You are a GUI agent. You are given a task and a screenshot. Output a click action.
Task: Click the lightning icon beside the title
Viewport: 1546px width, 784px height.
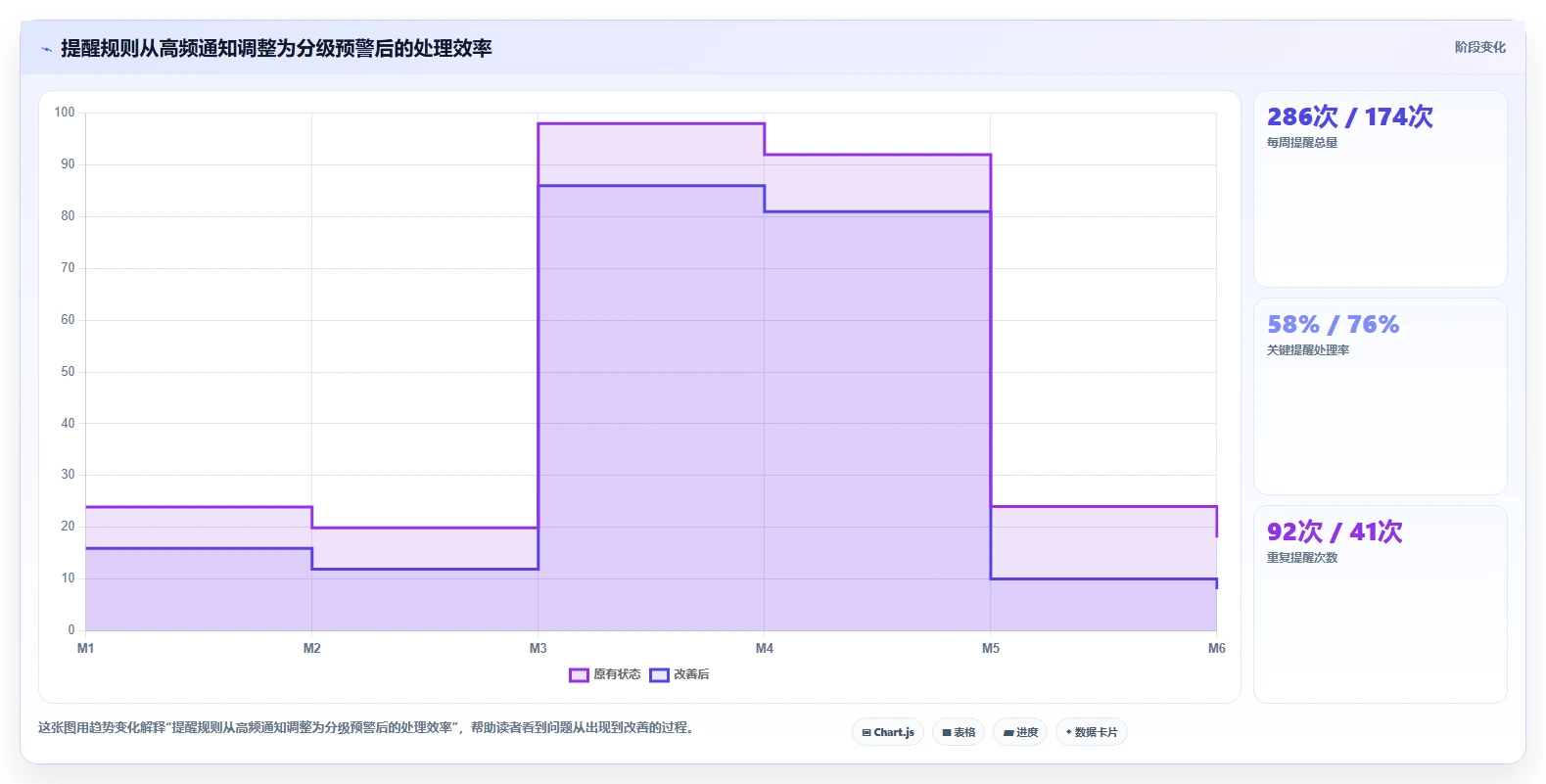pos(46,49)
